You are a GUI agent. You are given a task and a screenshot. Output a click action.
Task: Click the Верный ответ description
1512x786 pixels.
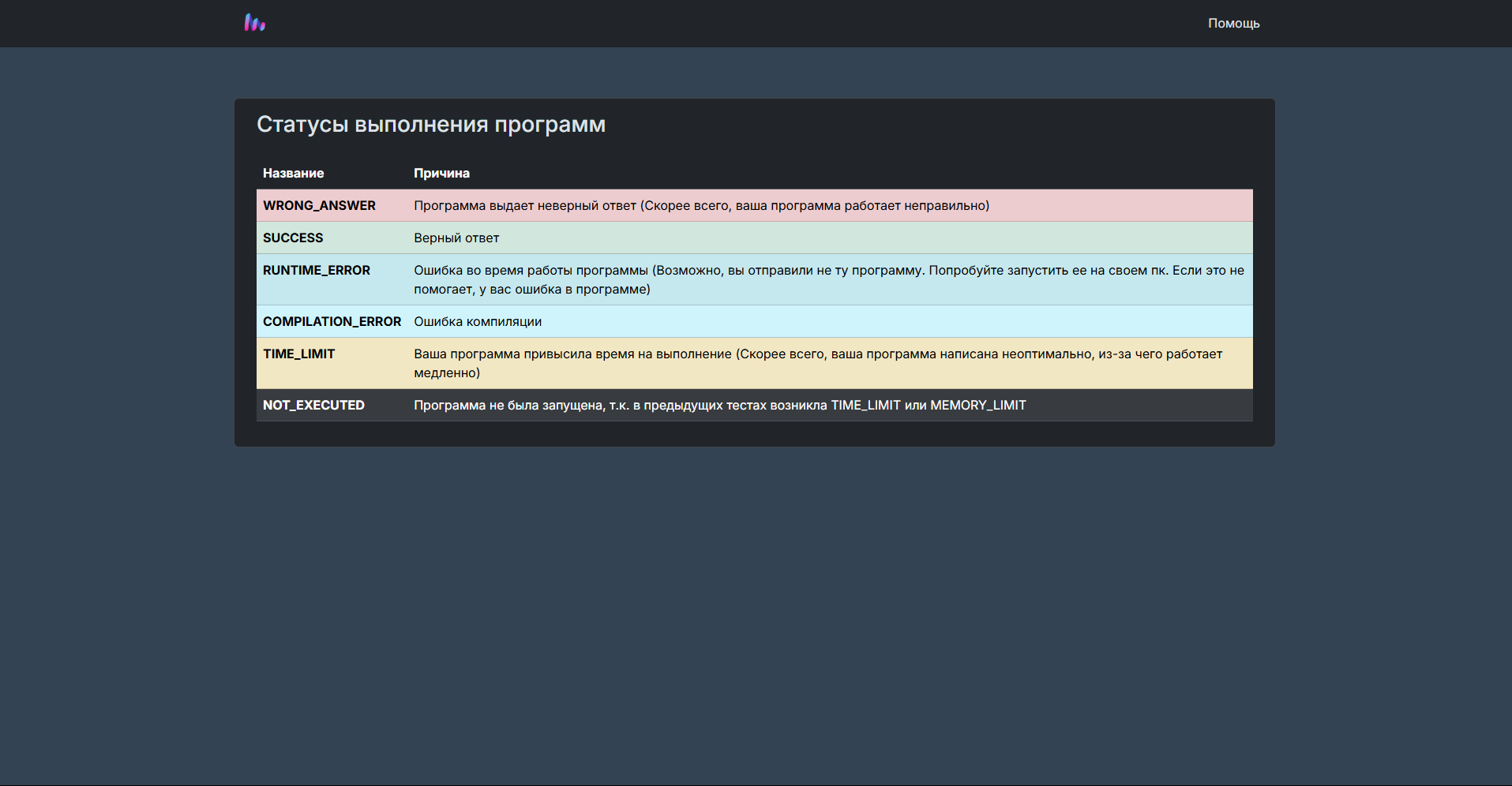(456, 238)
